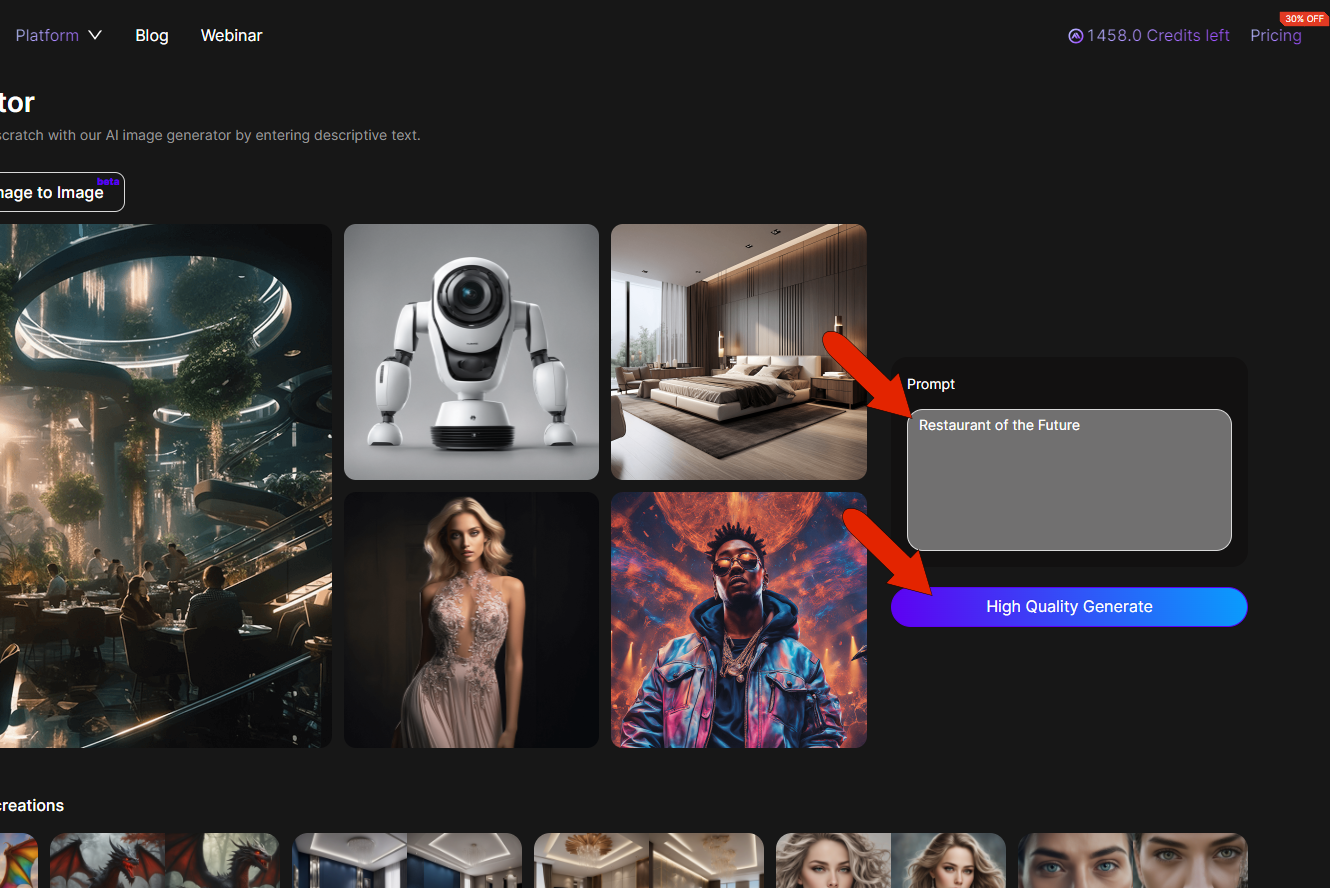1330x888 pixels.
Task: Open the gold chandelier lobby creation thumbnail
Action: [x=649, y=860]
